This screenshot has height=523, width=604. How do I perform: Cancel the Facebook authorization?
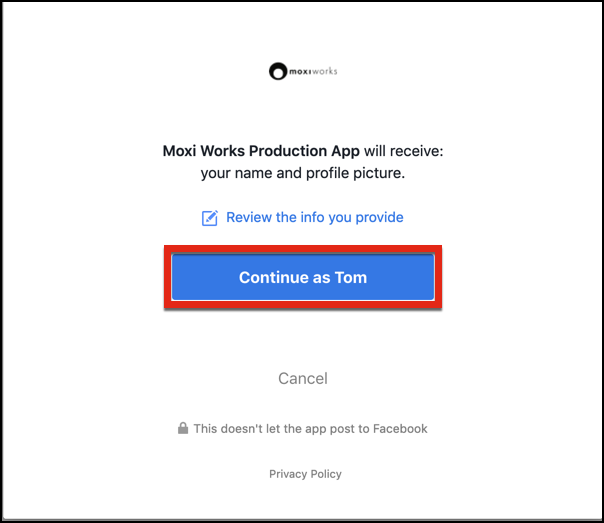pos(302,378)
